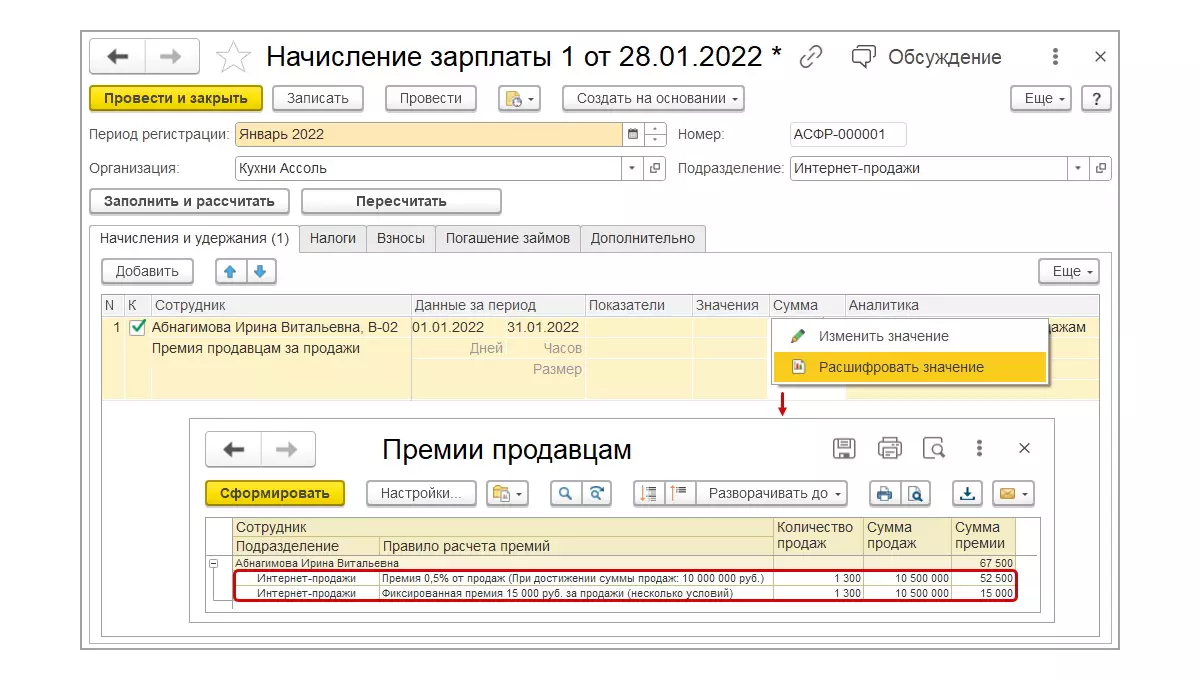The height and width of the screenshot is (680, 1200).
Task: Select employee Абнагимова Ирина Витальевна, В-02
Action: (x=275, y=327)
